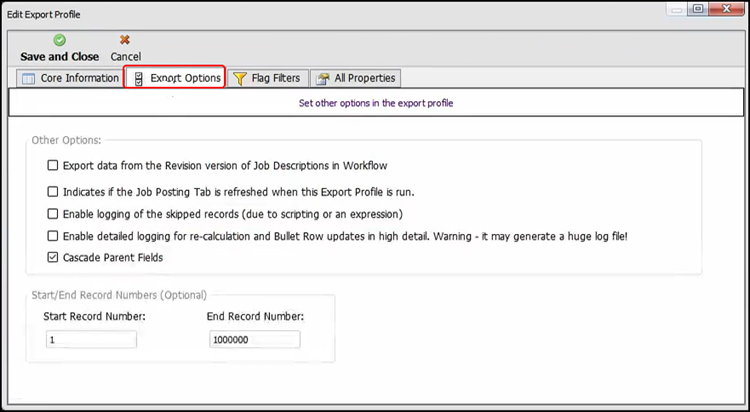This screenshot has width=750, height=412.
Task: Enable export from Revision version of Job Descriptions
Action: 53,166
